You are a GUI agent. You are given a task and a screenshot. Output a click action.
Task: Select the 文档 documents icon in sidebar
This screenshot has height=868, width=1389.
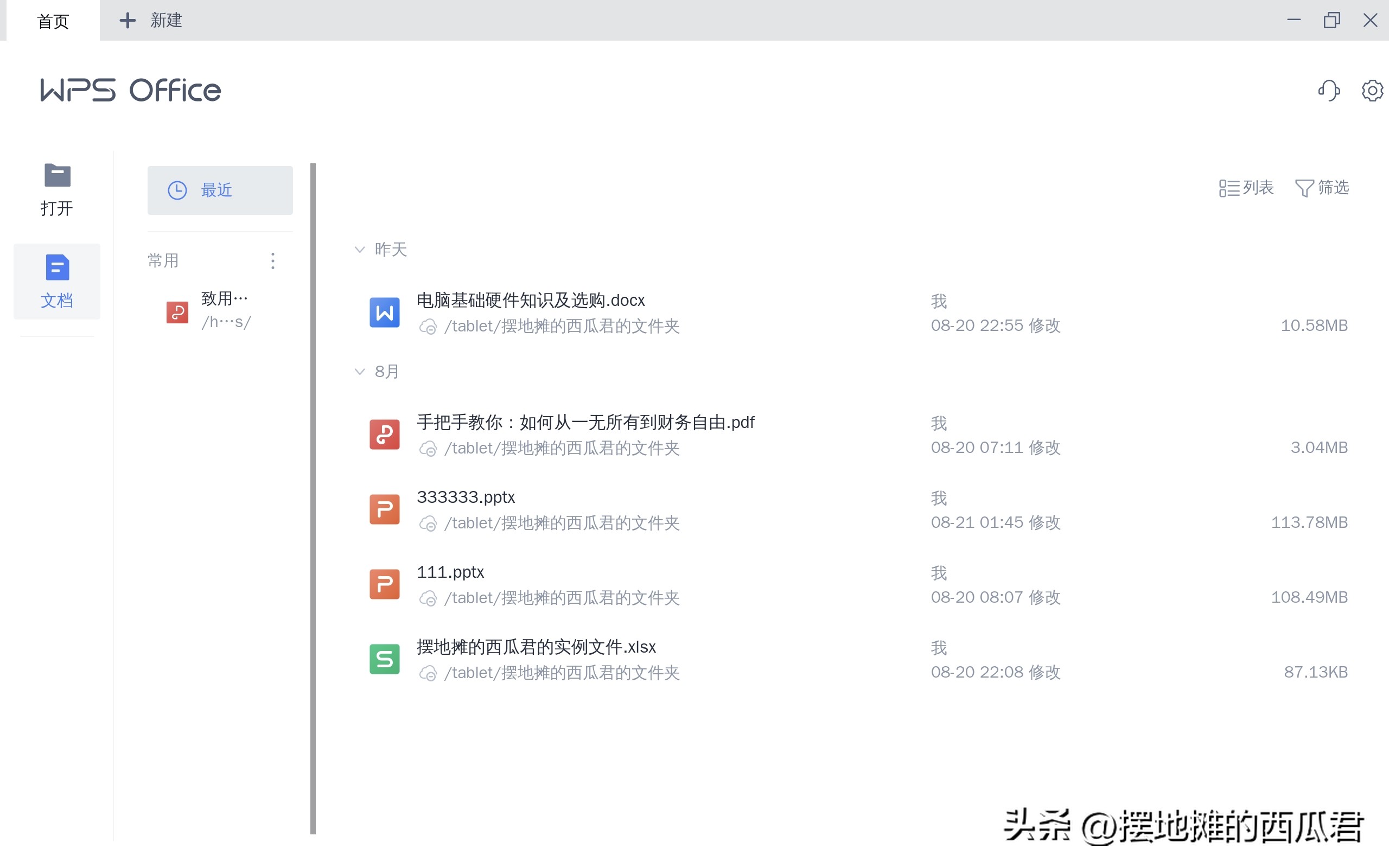pos(58,267)
